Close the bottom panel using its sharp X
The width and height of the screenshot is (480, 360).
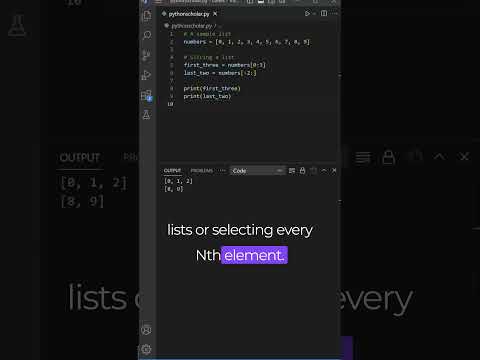coord(334,171)
